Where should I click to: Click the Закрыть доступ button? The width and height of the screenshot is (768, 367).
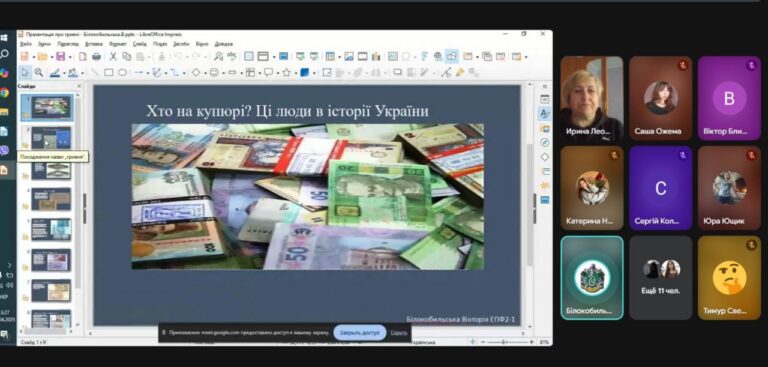360,333
